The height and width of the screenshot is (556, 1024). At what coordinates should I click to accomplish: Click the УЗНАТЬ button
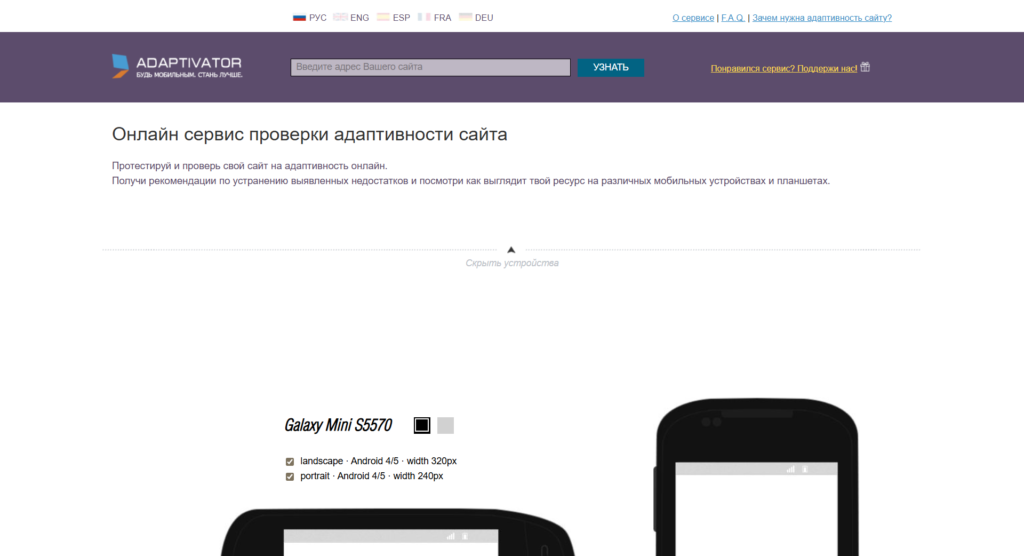point(611,67)
